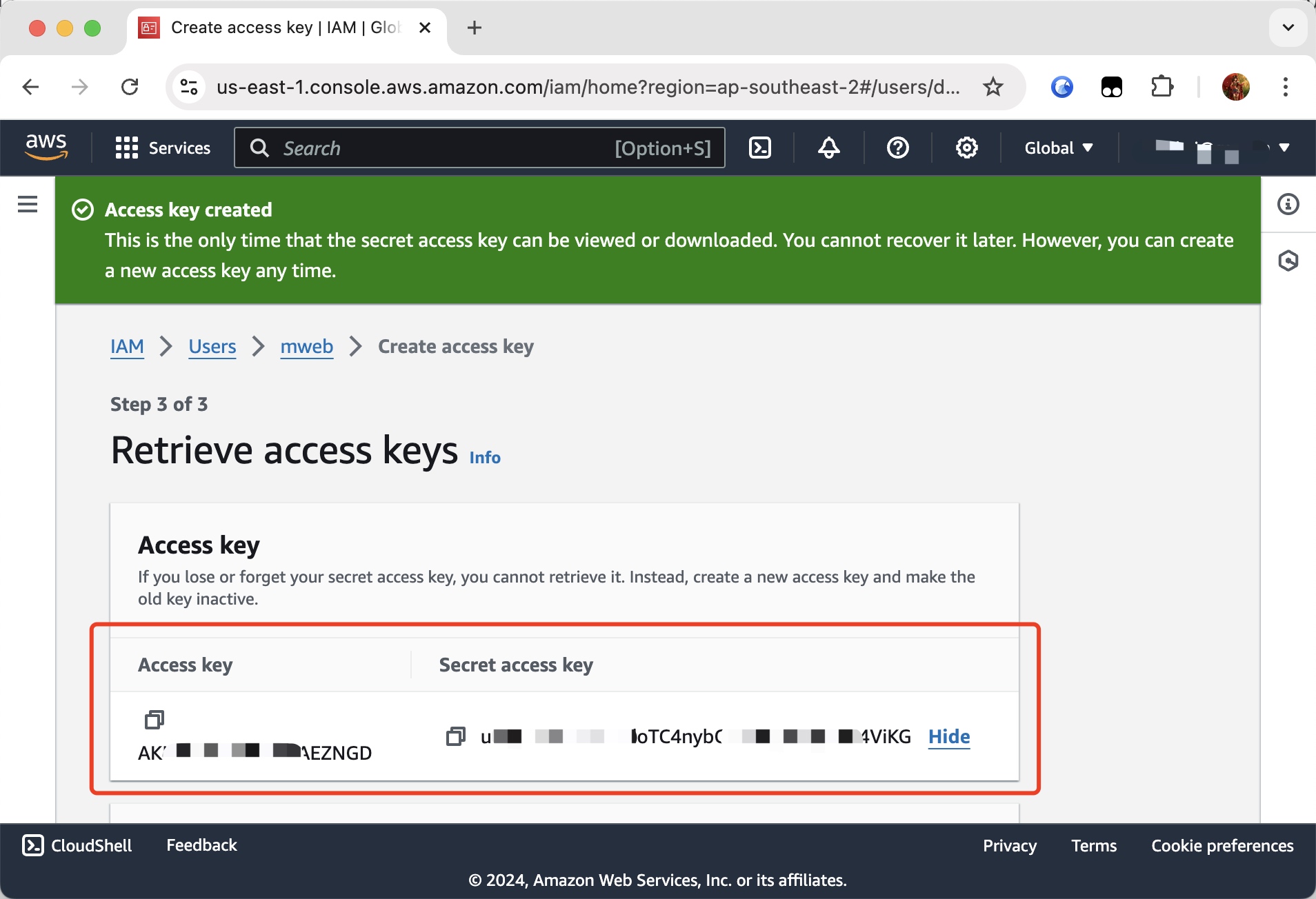Screen dimensions: 1316x899
Task: Expand the left navigation hamburger menu
Action: [28, 204]
